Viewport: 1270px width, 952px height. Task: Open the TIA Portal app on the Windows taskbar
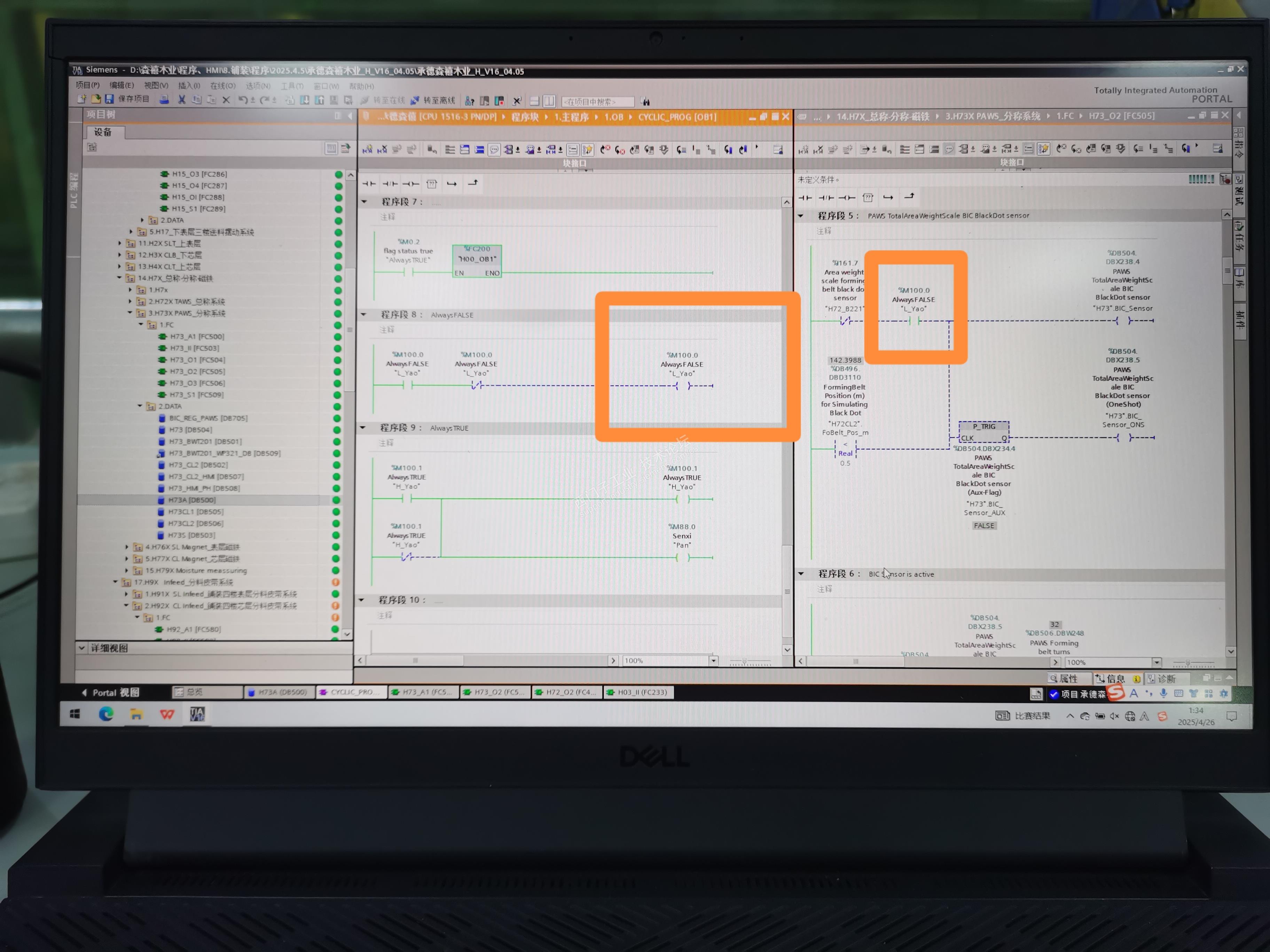(197, 714)
